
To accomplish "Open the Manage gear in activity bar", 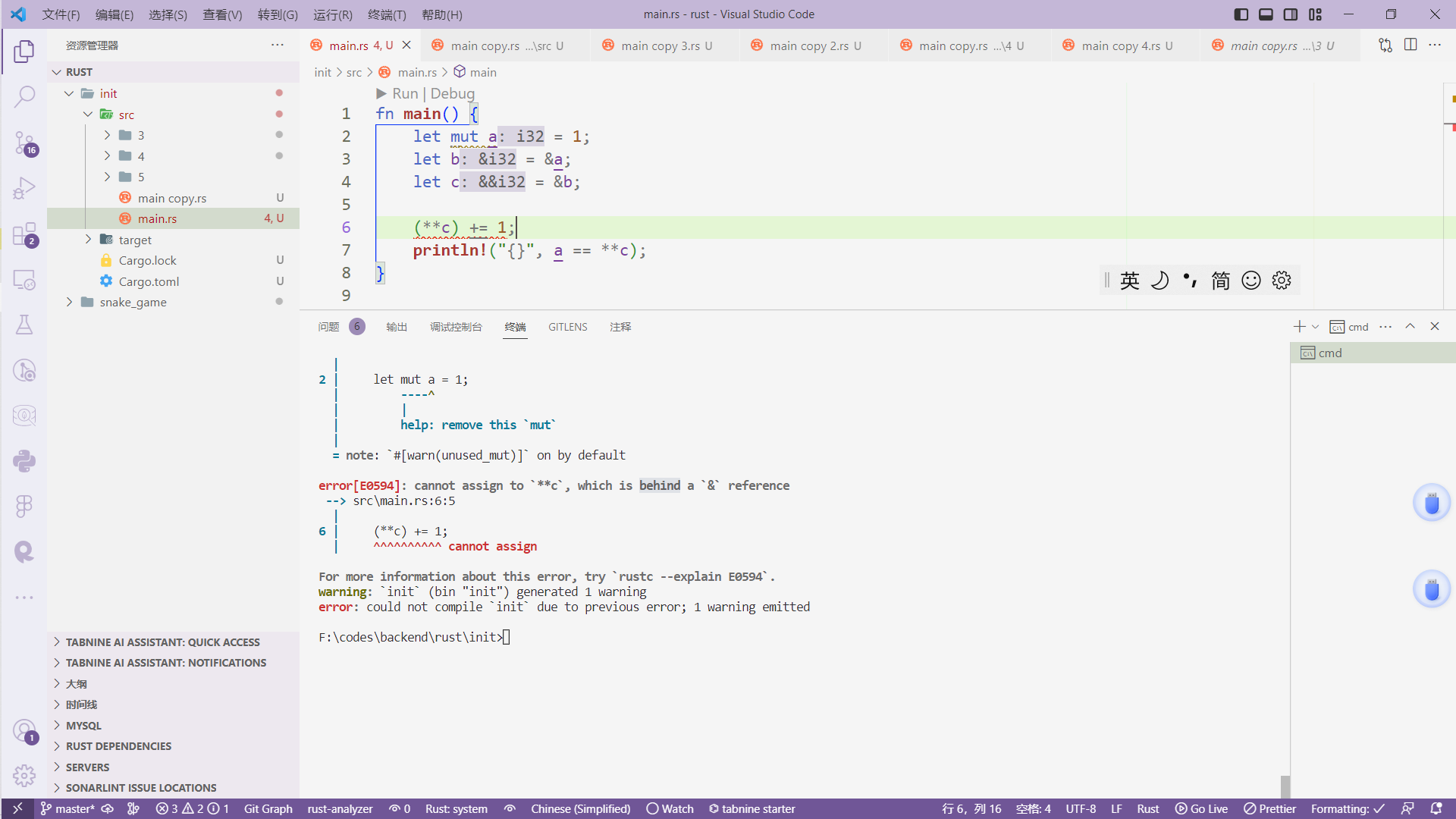I will pos(24,775).
